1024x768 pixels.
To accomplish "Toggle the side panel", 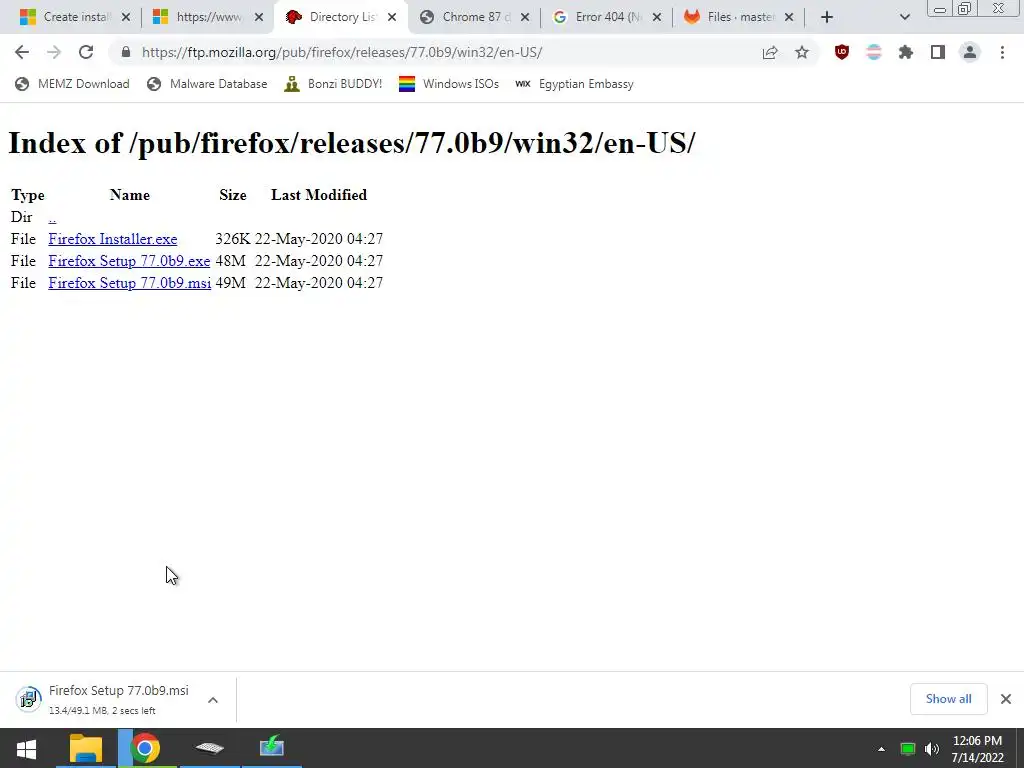I will pyautogui.click(x=938, y=52).
